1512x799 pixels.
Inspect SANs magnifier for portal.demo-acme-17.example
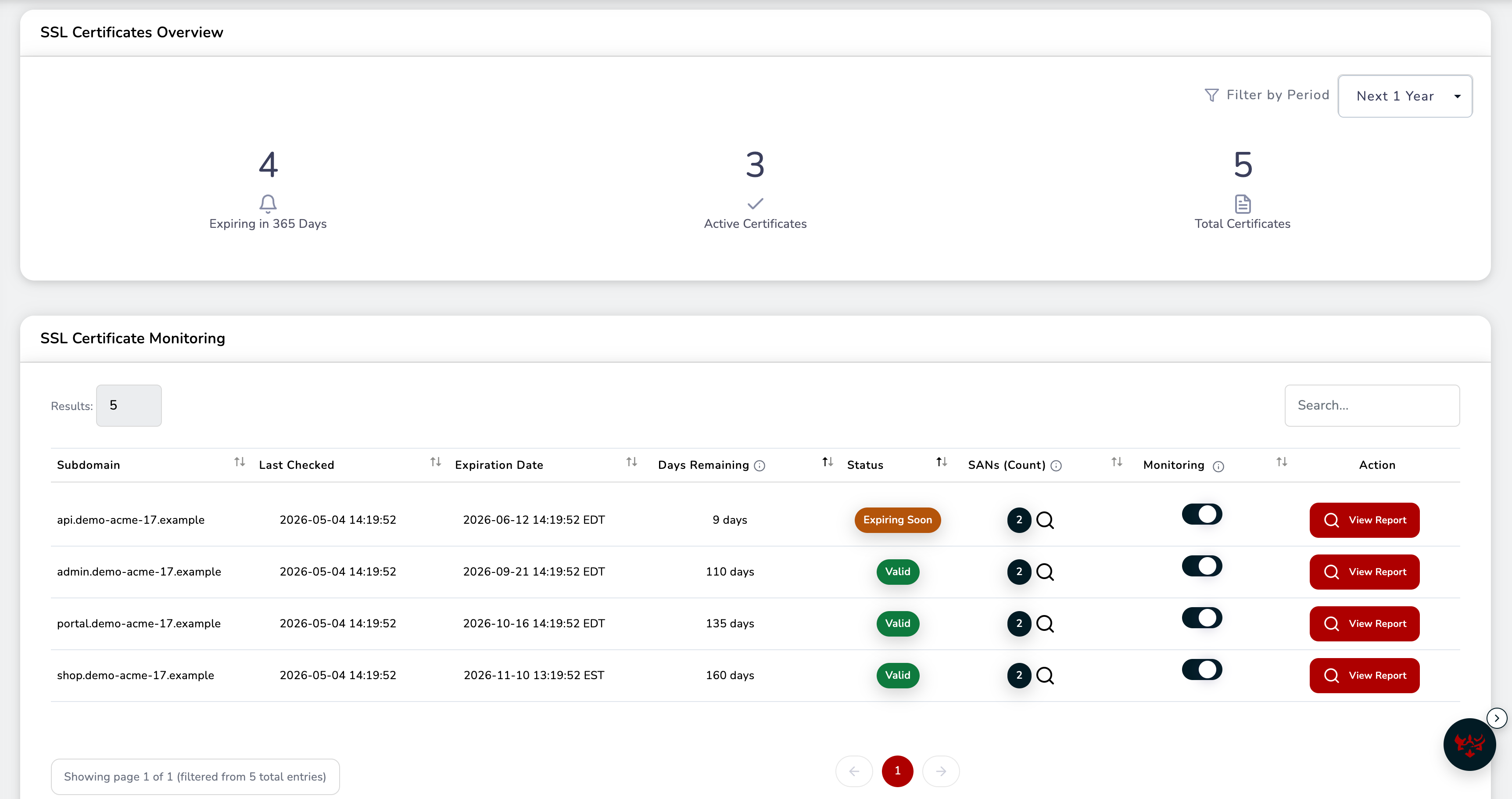[1046, 623]
